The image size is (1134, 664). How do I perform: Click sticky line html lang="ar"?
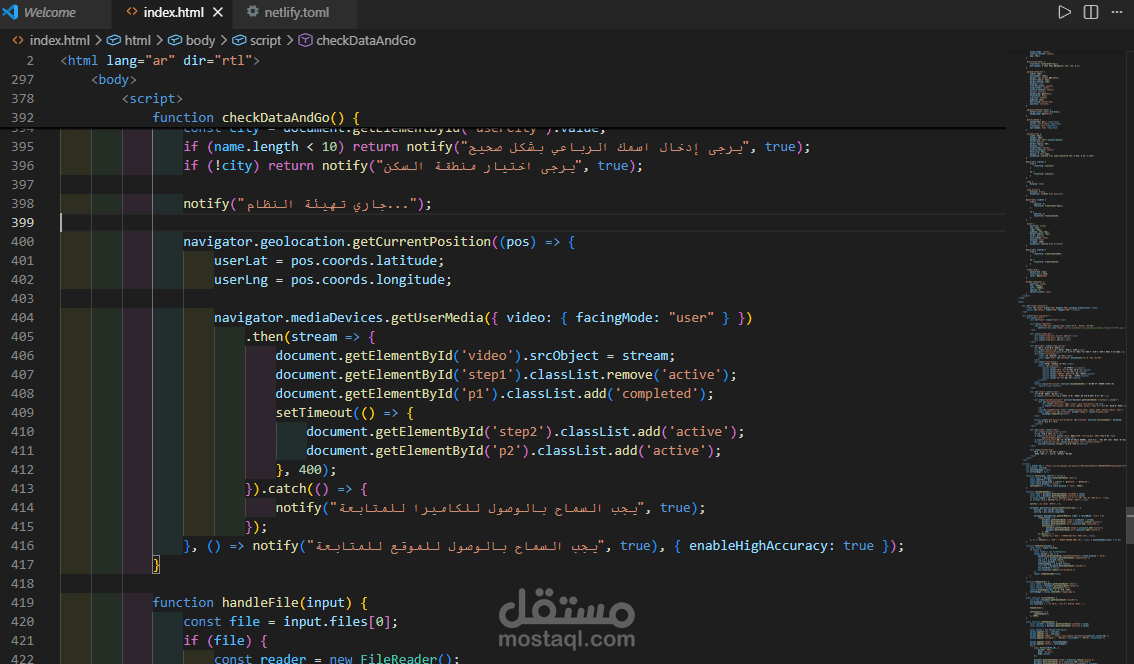[x=160, y=61]
